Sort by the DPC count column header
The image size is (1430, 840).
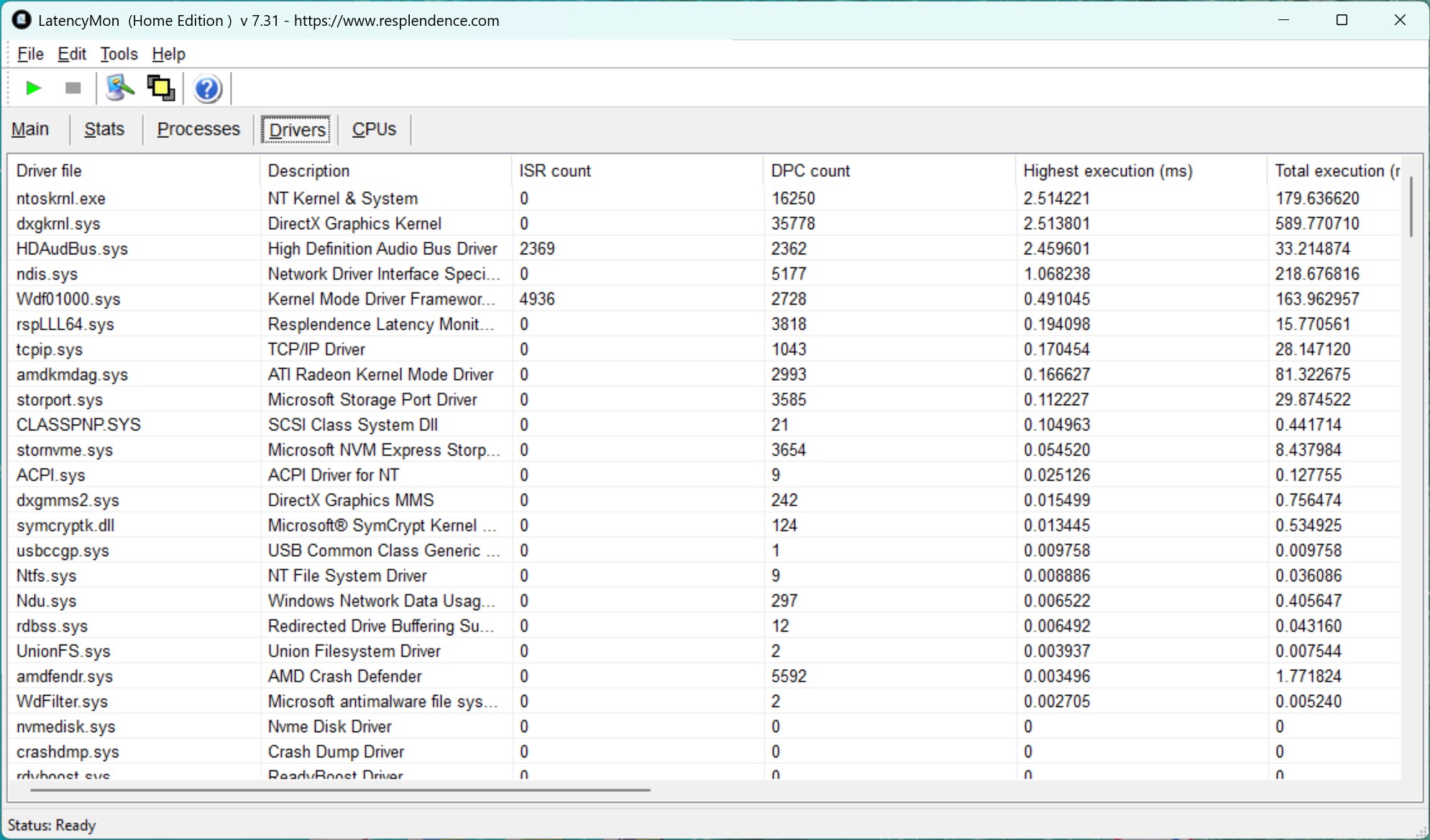(x=810, y=171)
